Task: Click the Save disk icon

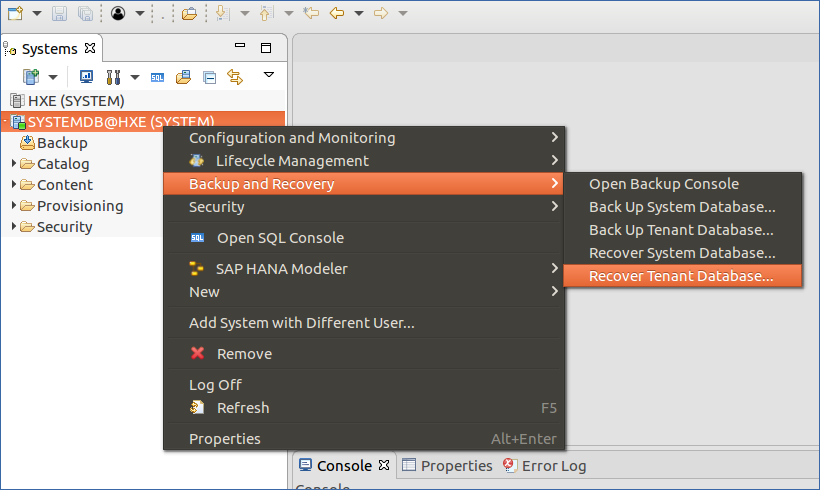Action: pyautogui.click(x=60, y=13)
